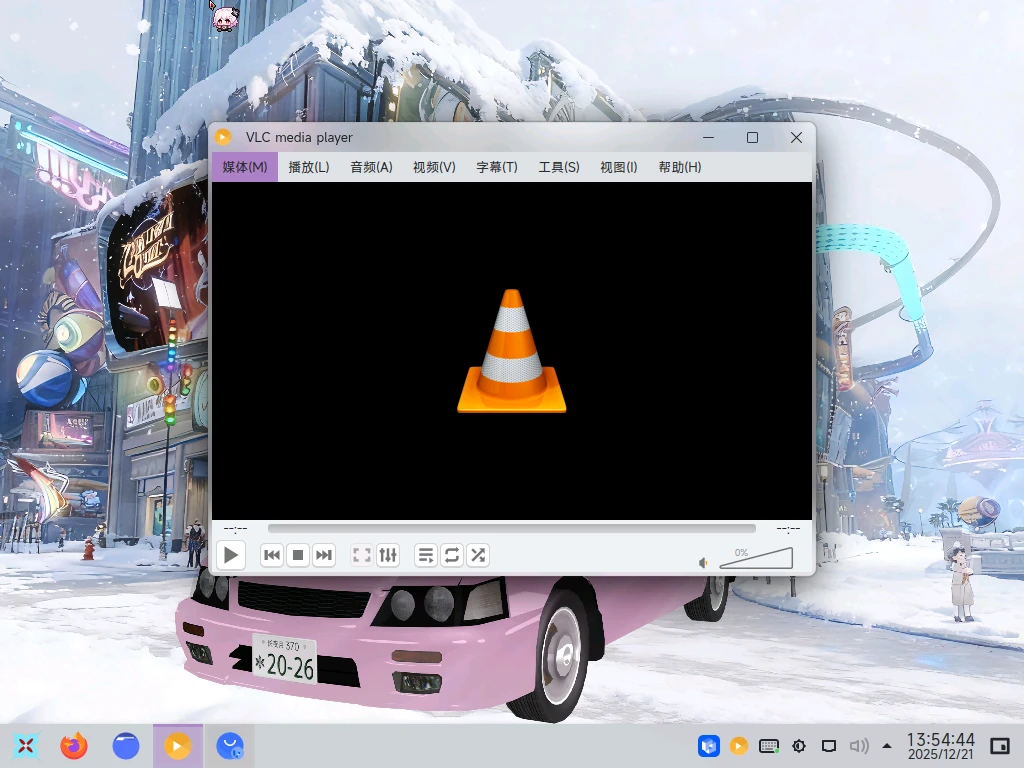The height and width of the screenshot is (768, 1024).
Task: Open extended settings equalizer panel
Action: tap(388, 555)
